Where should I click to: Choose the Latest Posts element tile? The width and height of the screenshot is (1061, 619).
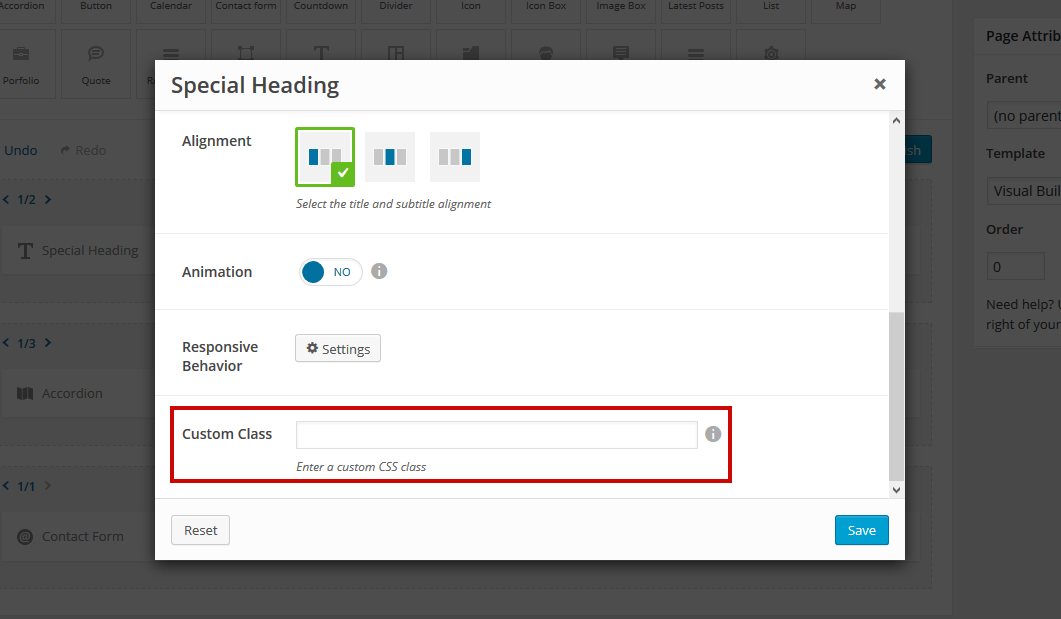pyautogui.click(x=696, y=10)
